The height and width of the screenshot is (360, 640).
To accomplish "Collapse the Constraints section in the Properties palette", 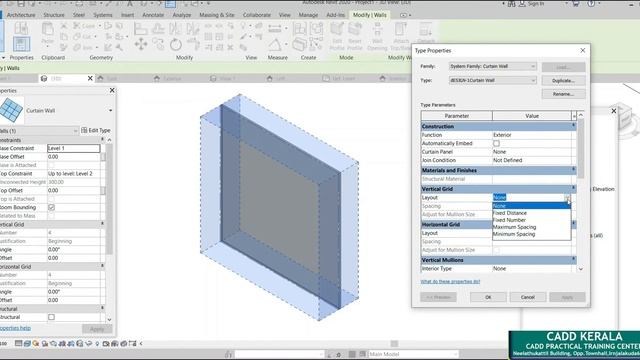I will [x=102, y=140].
